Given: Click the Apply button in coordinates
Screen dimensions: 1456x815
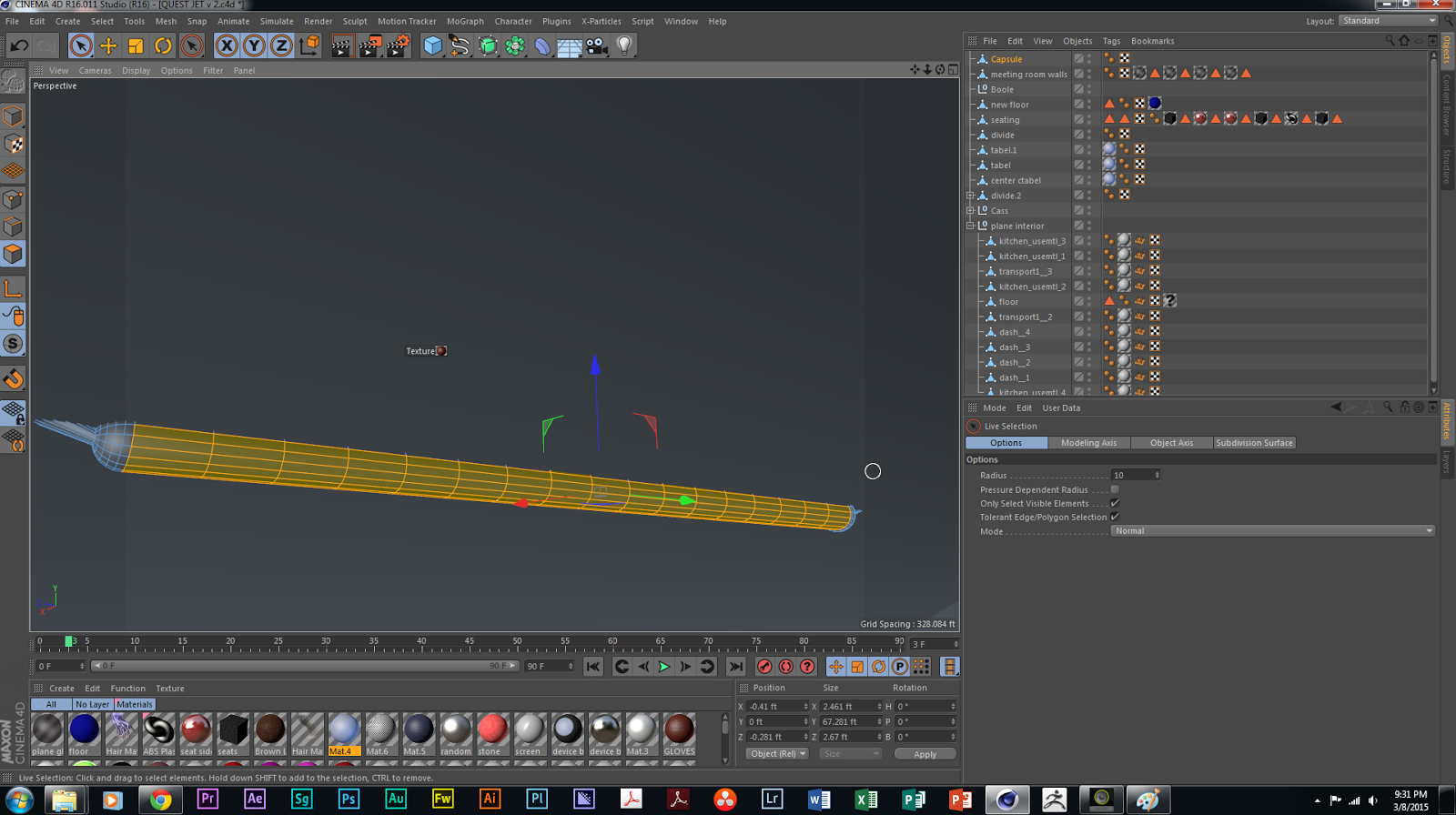Looking at the screenshot, I should [925, 754].
